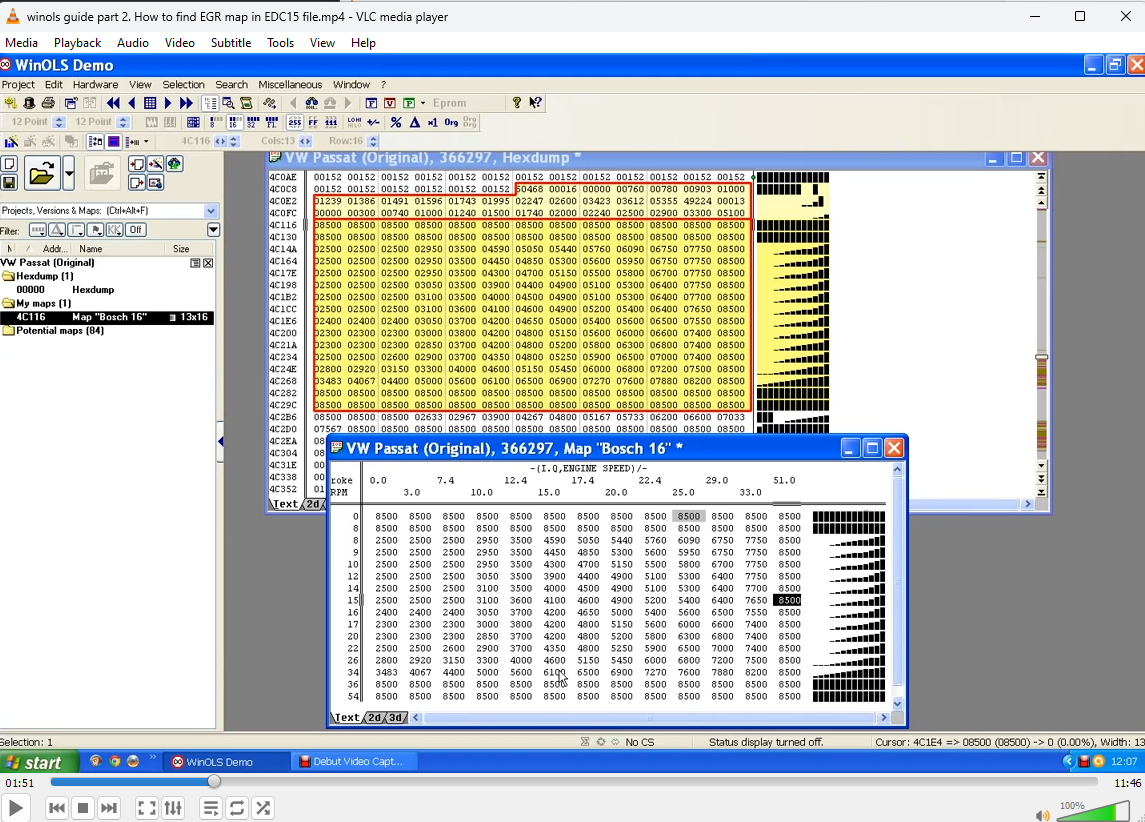
Task: Open VLC Playback menu
Action: coord(77,43)
